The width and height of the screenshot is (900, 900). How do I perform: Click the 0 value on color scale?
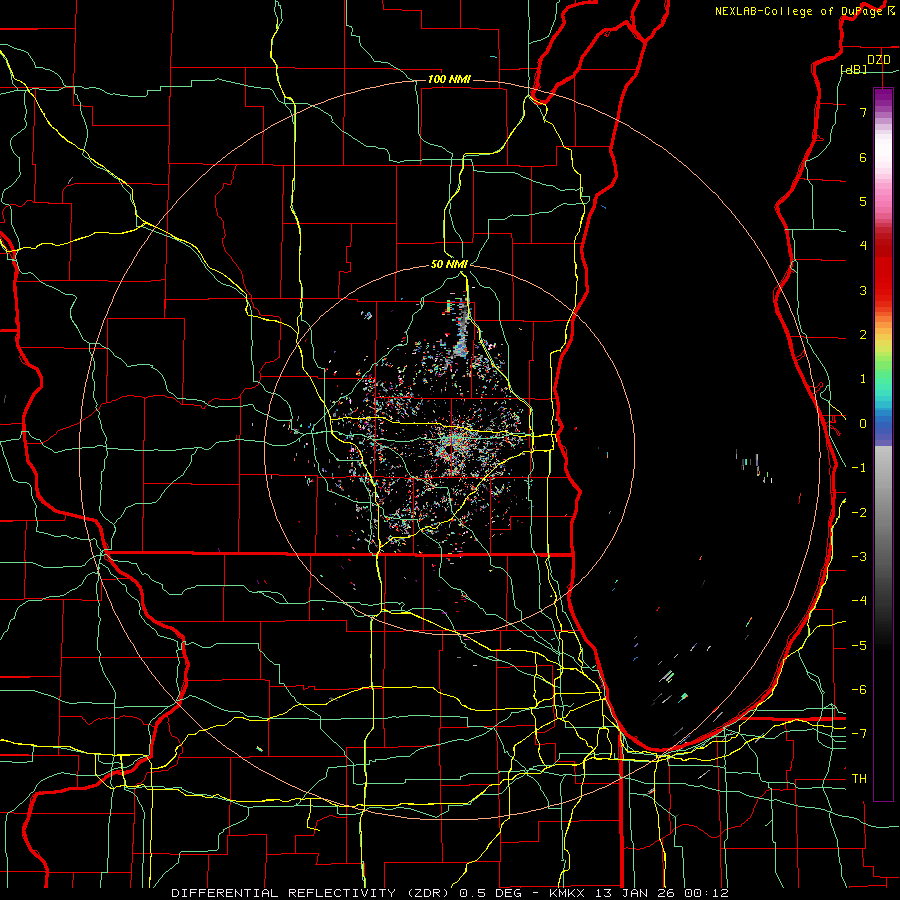tap(863, 424)
